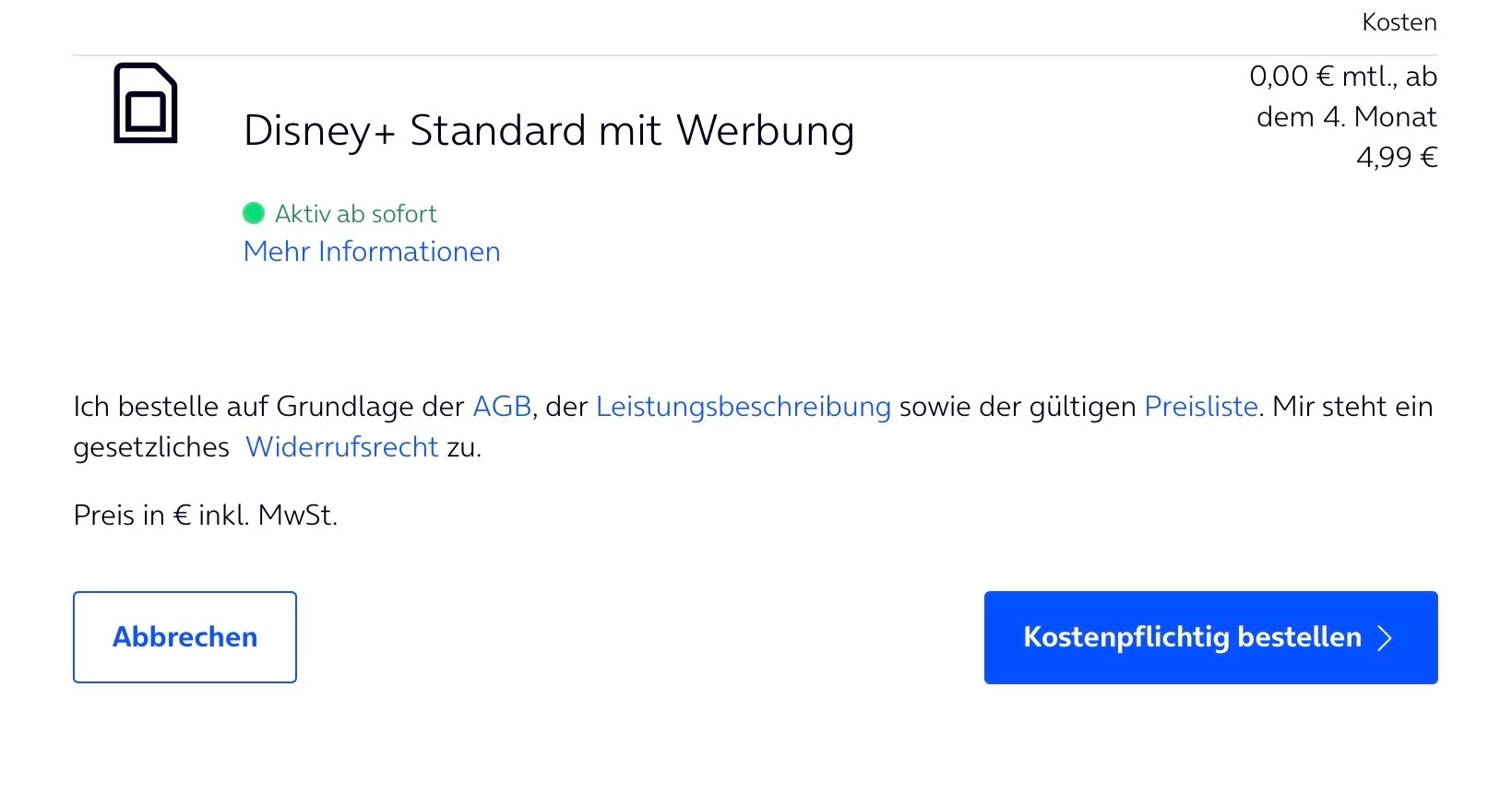Click the arrow chevron on the order button
Screen dimensions: 1512x806
(x=1384, y=638)
